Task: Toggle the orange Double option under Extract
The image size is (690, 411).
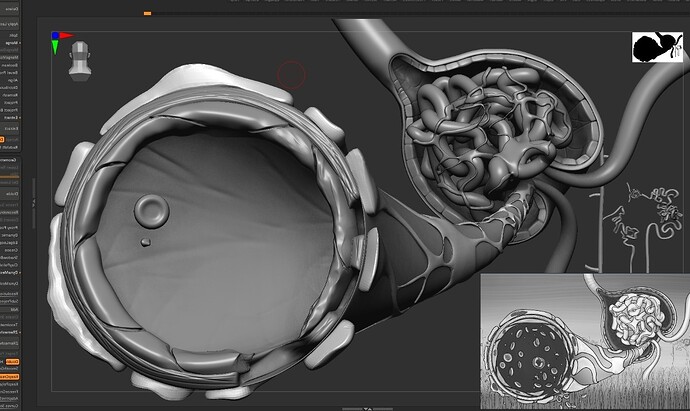Action: tap(2, 139)
